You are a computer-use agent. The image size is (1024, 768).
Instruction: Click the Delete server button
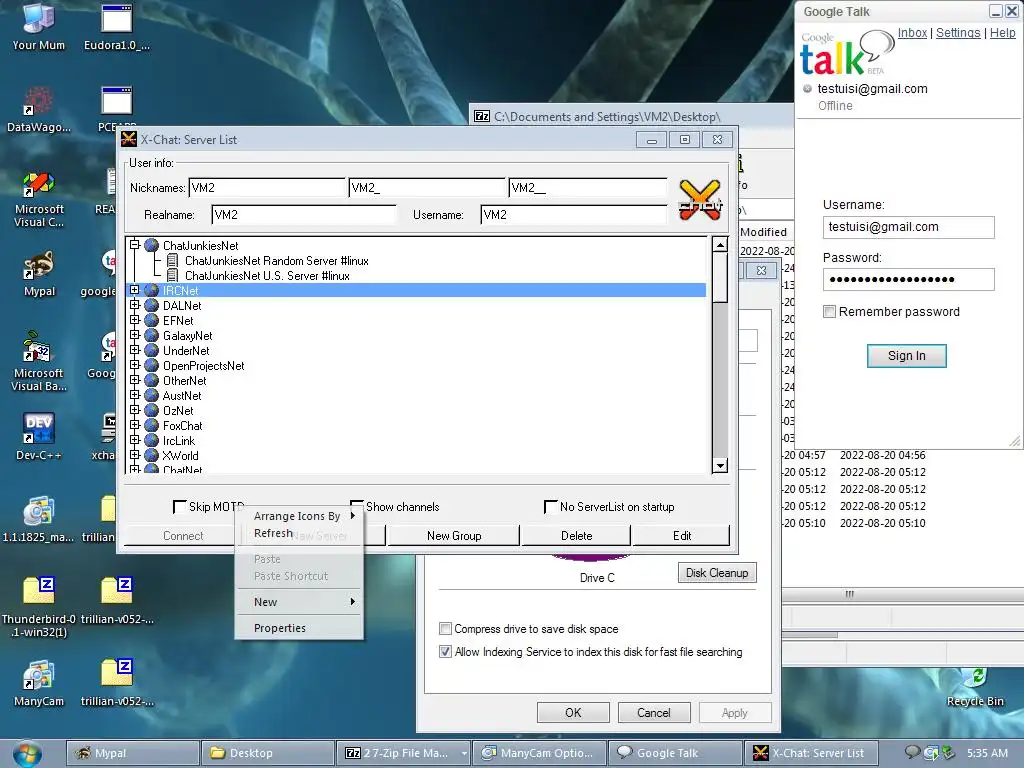pos(577,536)
